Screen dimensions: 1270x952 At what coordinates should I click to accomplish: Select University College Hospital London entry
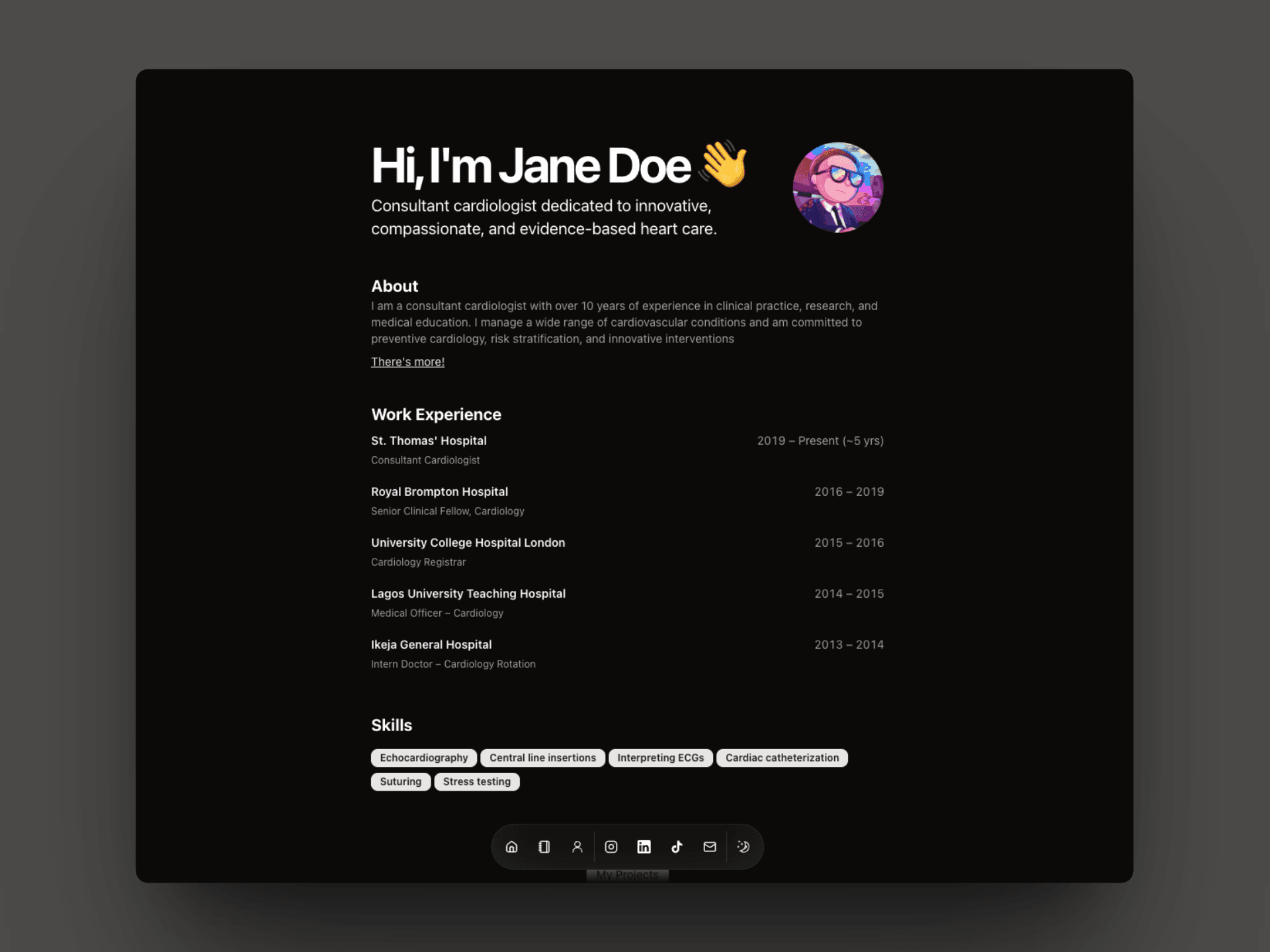tap(468, 543)
